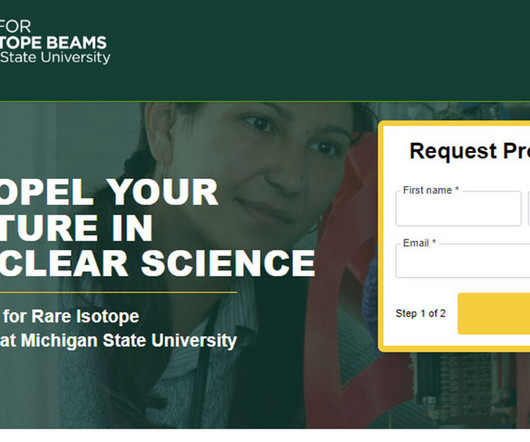This screenshot has height=442, width=530.
Task: Click the FOR text in header logo
Action: (x=16, y=26)
